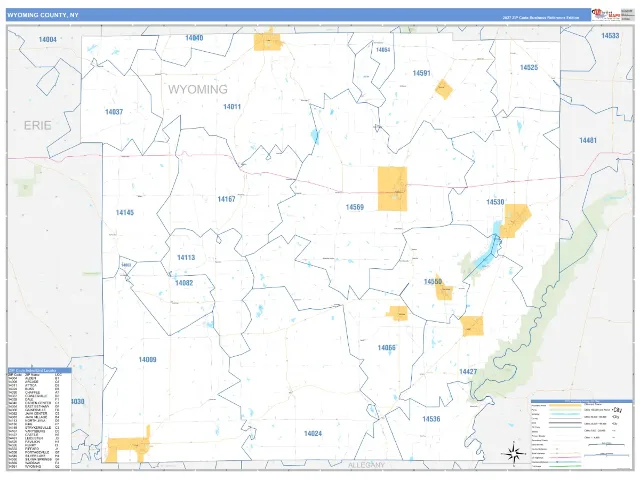
Task: Select the 14591 ZIP code label
Action: (x=422, y=73)
